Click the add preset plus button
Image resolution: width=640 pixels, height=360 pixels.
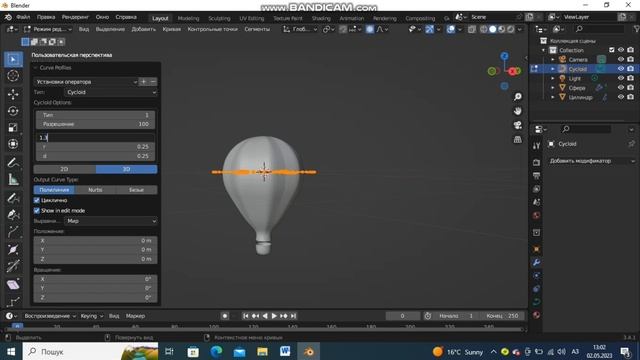[x=144, y=82]
